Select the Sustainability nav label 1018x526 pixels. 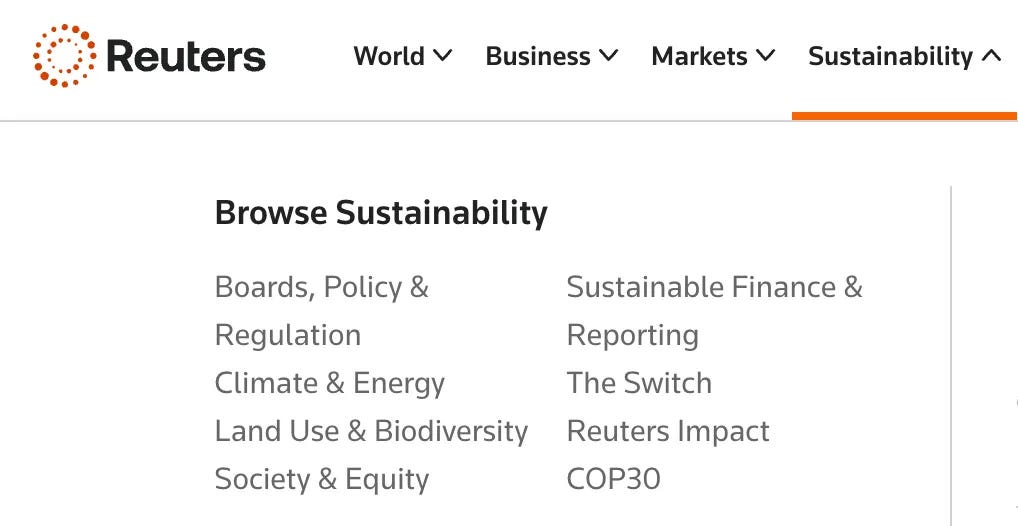[x=891, y=57]
